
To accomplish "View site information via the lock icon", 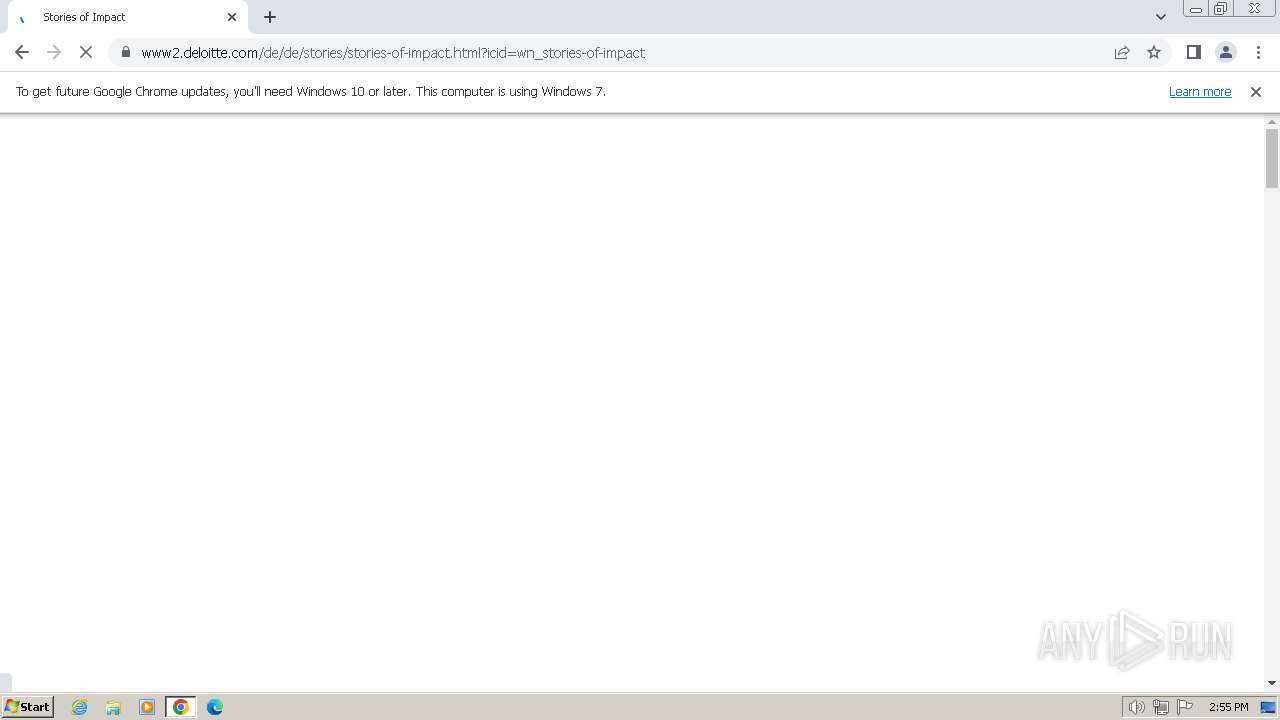I will [x=126, y=52].
